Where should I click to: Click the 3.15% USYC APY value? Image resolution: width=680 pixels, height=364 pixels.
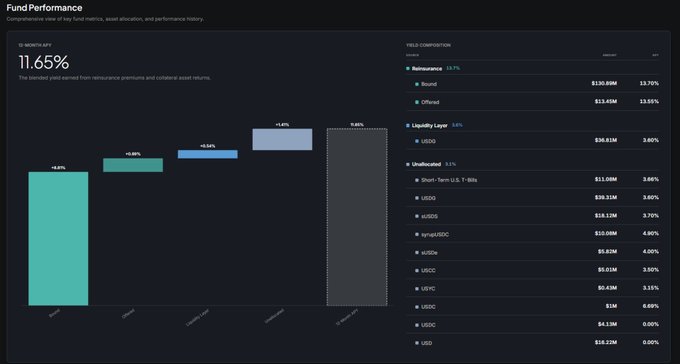[651, 288]
